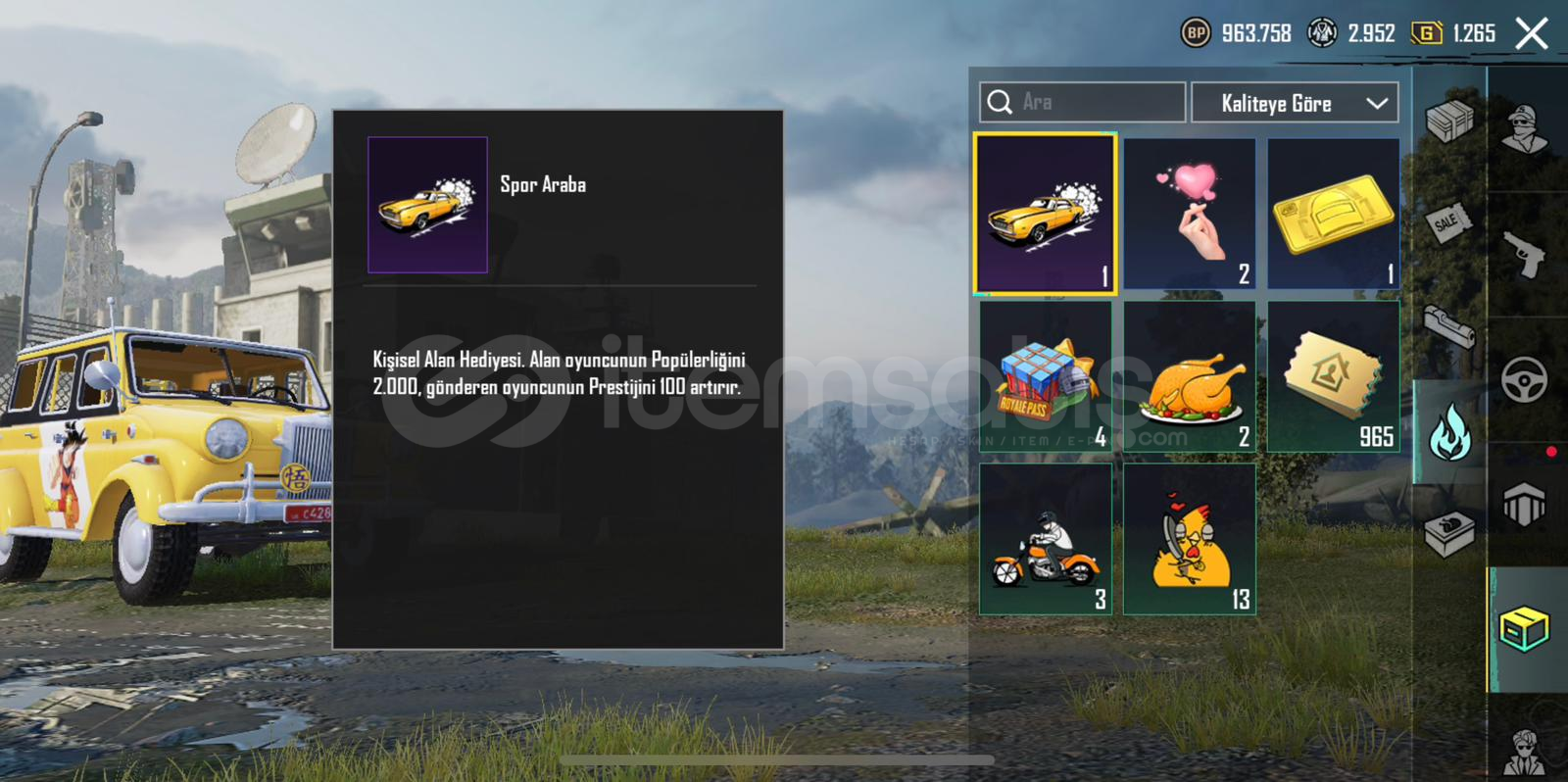Open the supply box sub-category icon

pos(1449,122)
